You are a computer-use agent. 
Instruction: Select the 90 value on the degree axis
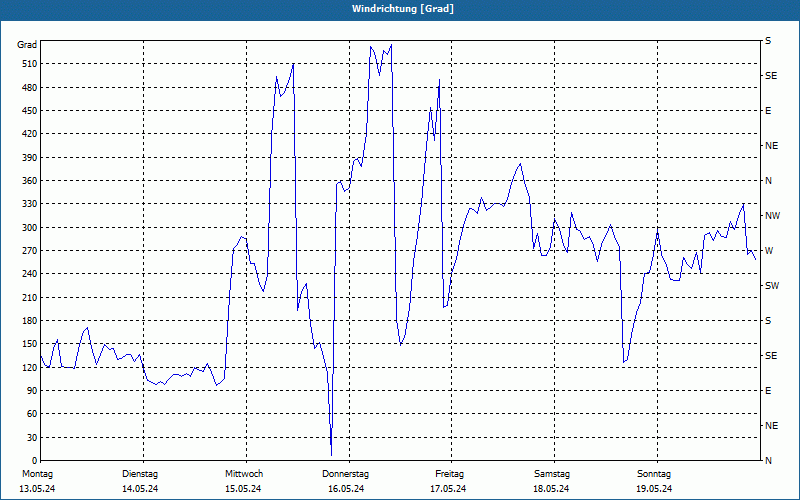click(x=32, y=390)
